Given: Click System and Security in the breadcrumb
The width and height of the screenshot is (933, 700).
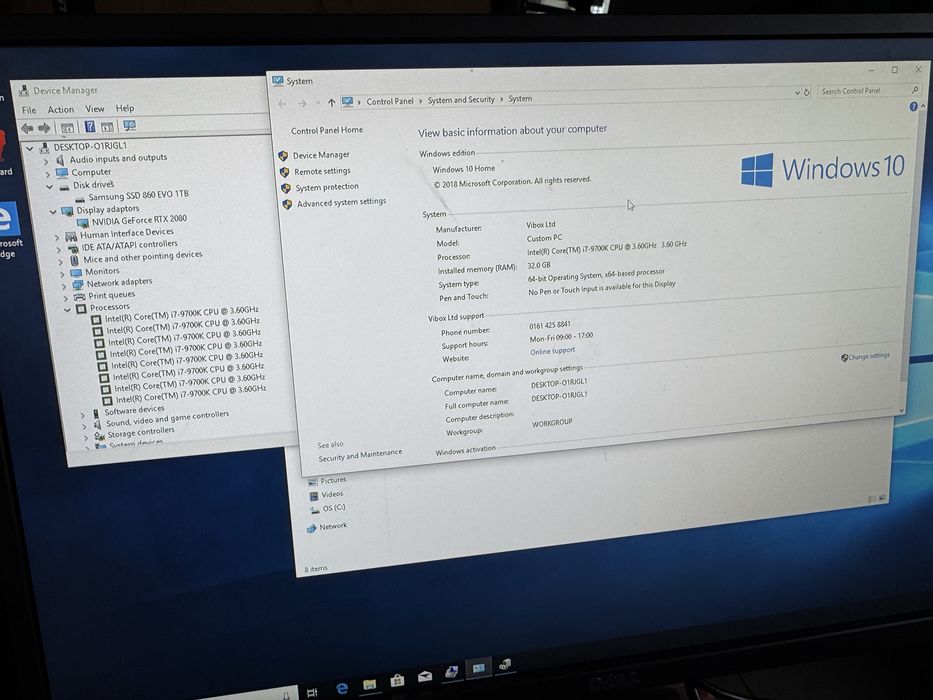Looking at the screenshot, I should tap(461, 100).
